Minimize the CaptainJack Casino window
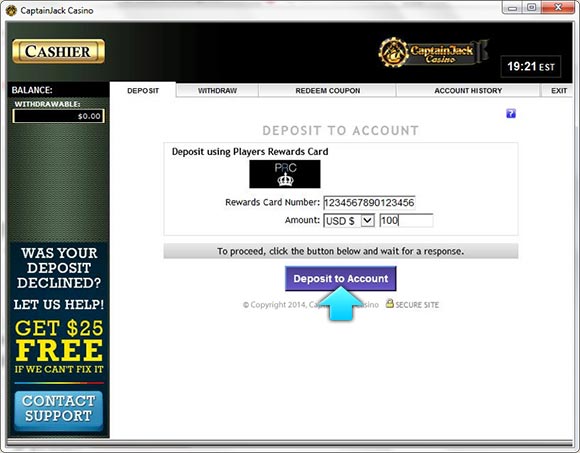The image size is (580, 453). pyautogui.click(x=512, y=7)
